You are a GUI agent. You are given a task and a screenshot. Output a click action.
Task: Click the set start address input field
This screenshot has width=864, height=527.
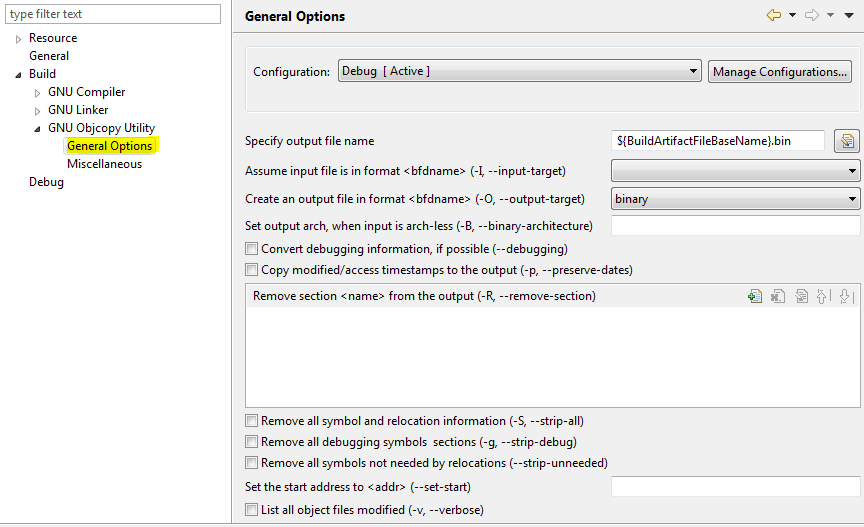point(735,487)
